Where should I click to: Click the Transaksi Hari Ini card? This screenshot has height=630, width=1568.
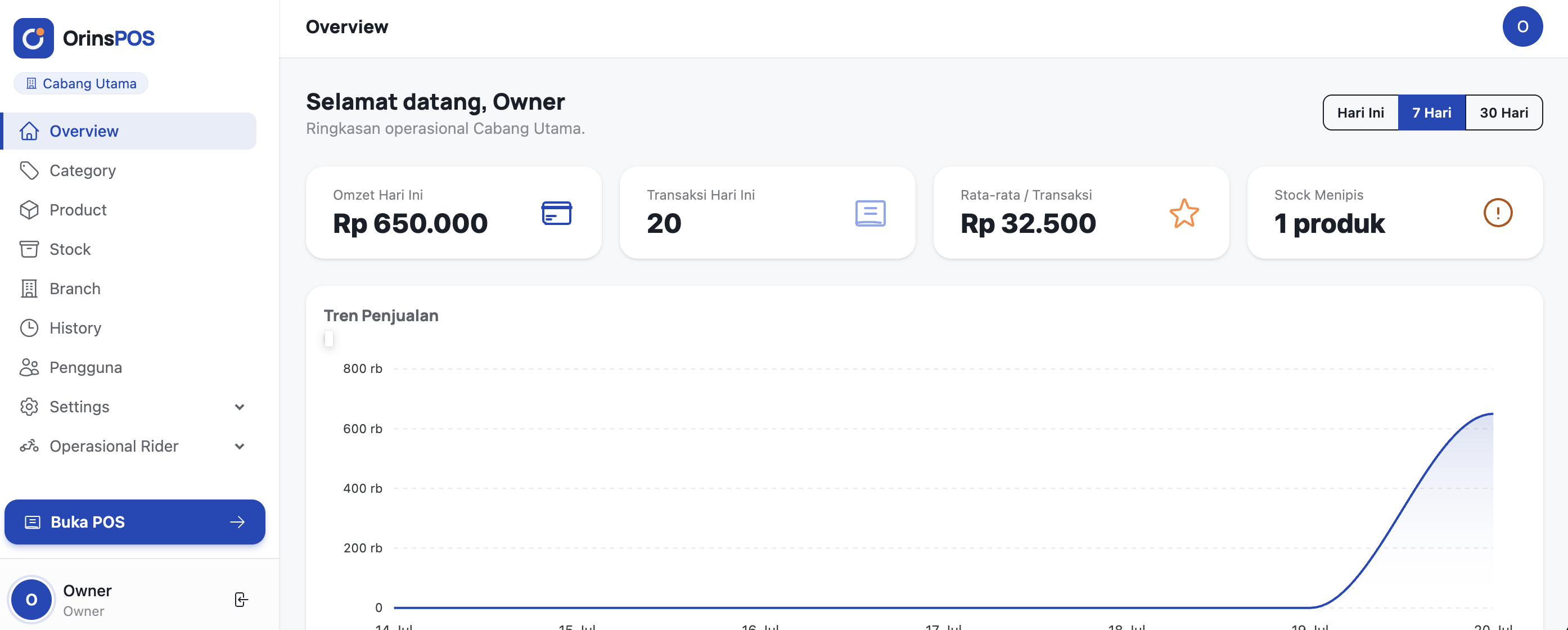pyautogui.click(x=768, y=213)
